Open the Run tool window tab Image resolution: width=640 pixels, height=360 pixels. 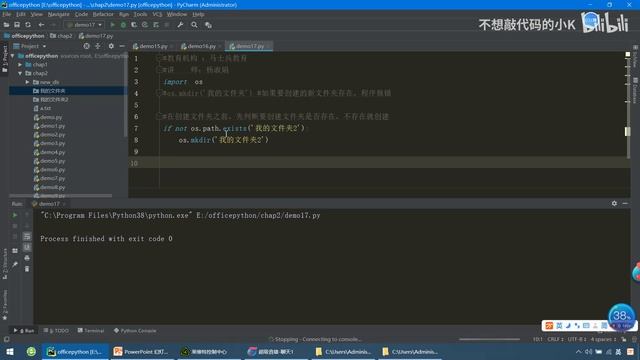(24, 331)
